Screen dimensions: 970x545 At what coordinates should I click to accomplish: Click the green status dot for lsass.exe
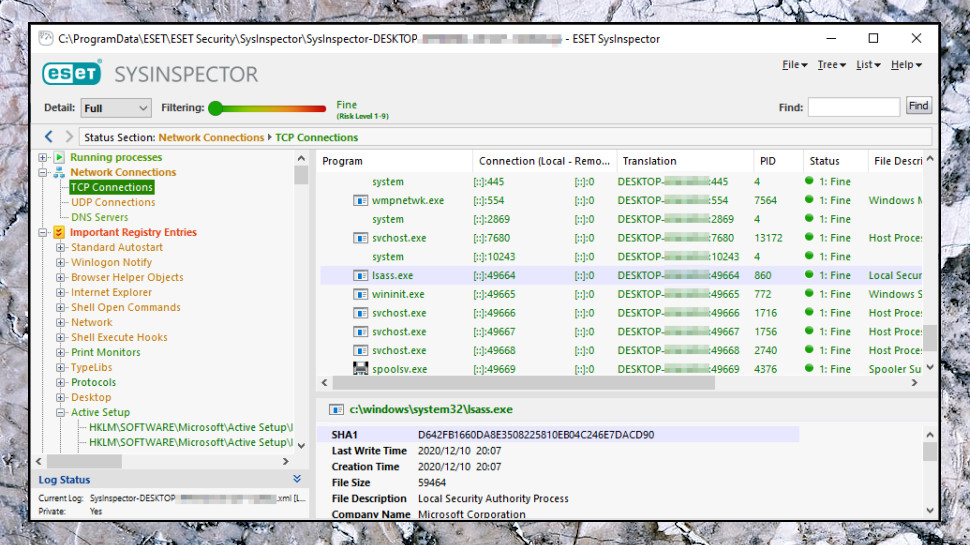809,275
